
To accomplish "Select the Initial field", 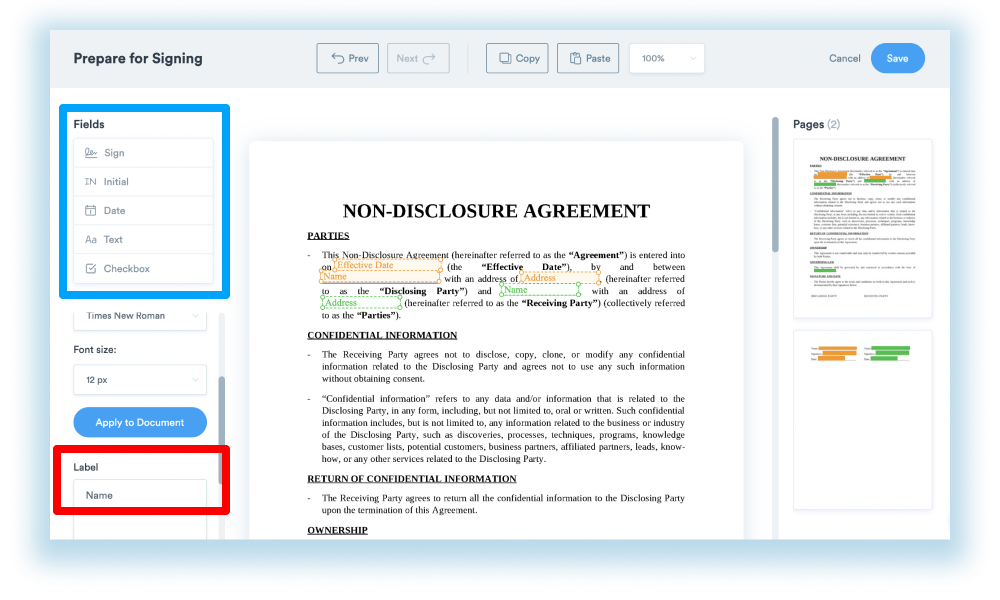I will pos(143,182).
